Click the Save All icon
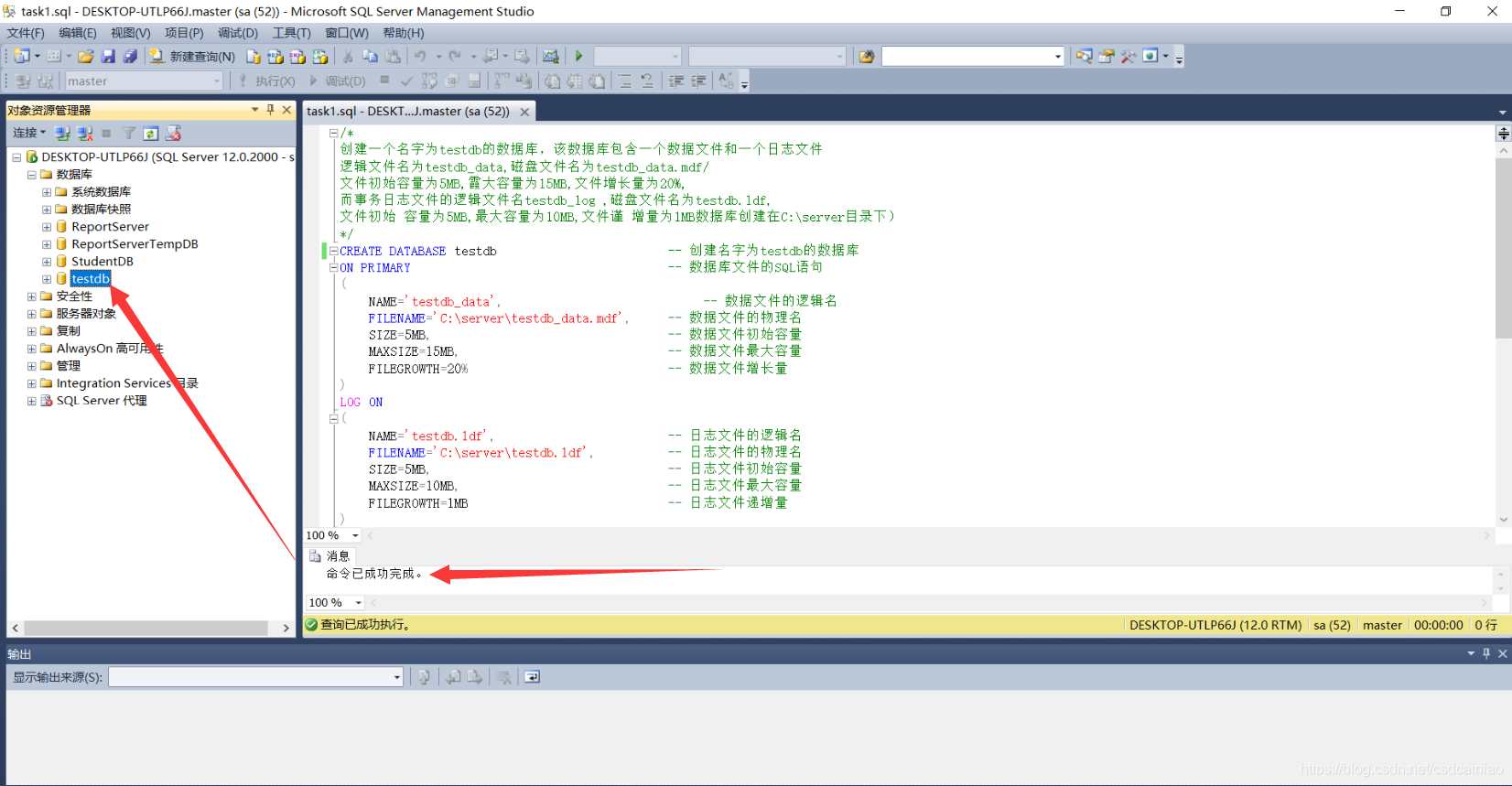Image resolution: width=1512 pixels, height=786 pixels. click(130, 56)
